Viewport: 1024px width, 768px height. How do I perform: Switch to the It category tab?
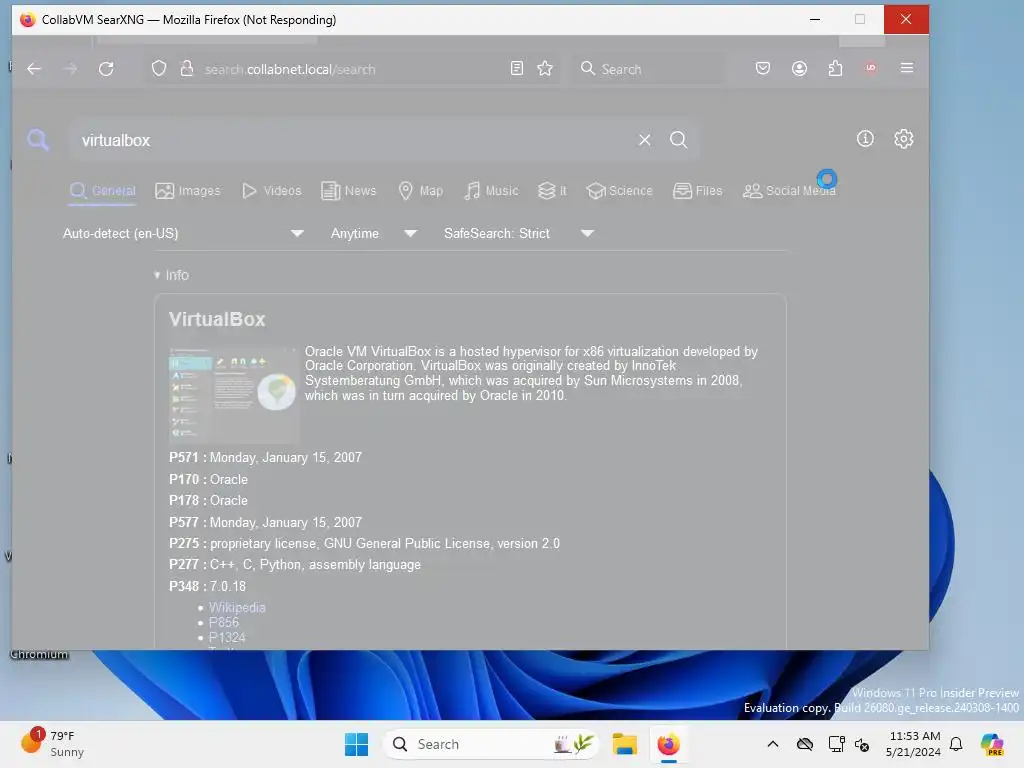pos(552,191)
